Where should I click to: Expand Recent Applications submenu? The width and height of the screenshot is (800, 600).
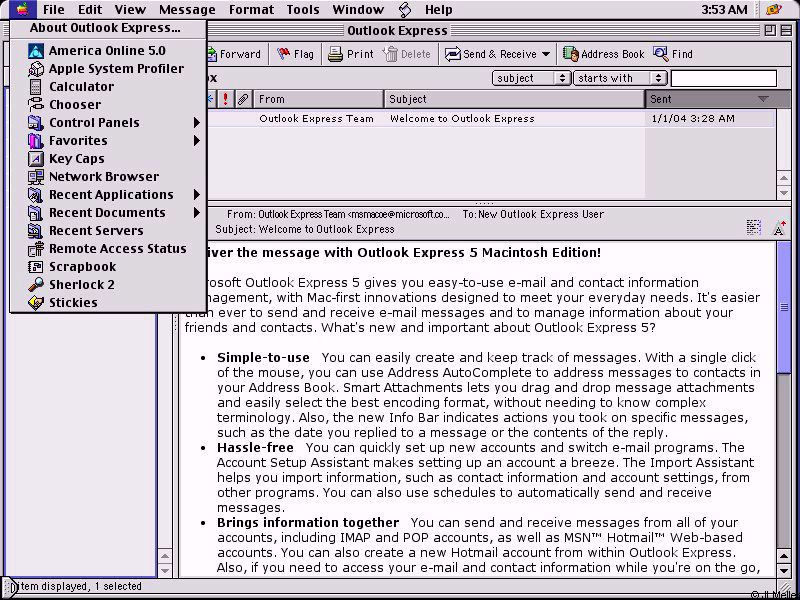[x=197, y=195]
